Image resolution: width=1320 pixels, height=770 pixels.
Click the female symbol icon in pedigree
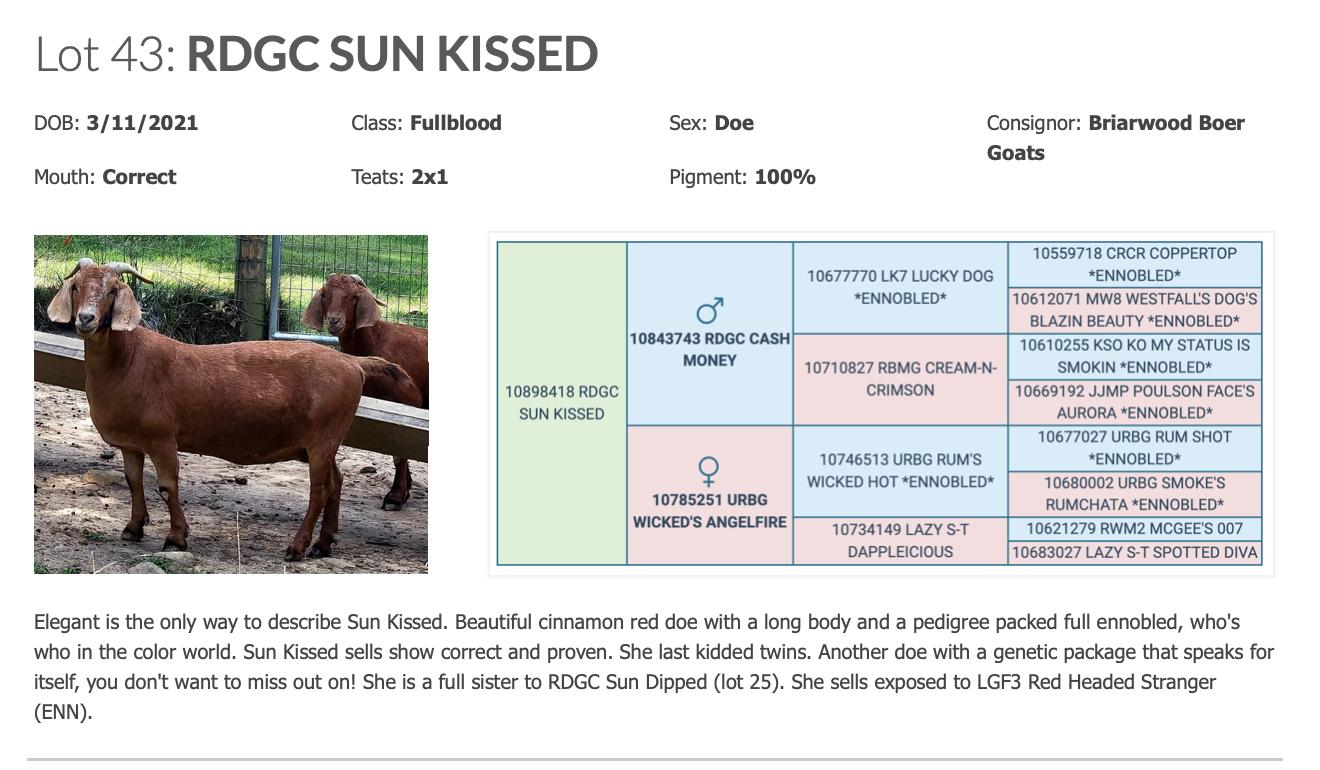pyautogui.click(x=709, y=470)
